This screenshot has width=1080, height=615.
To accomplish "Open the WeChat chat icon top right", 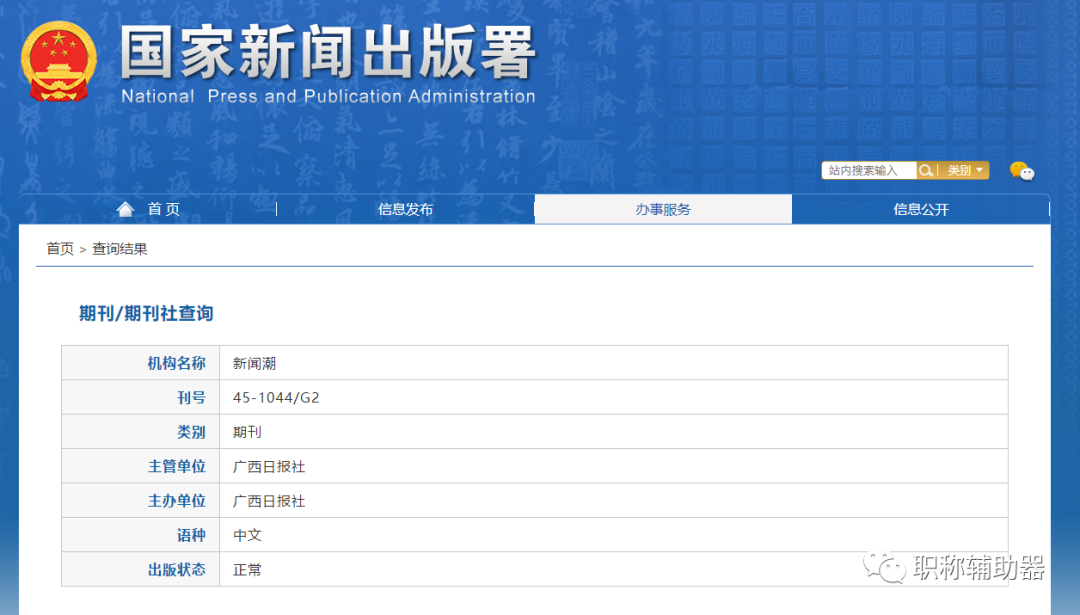I will 1024,170.
